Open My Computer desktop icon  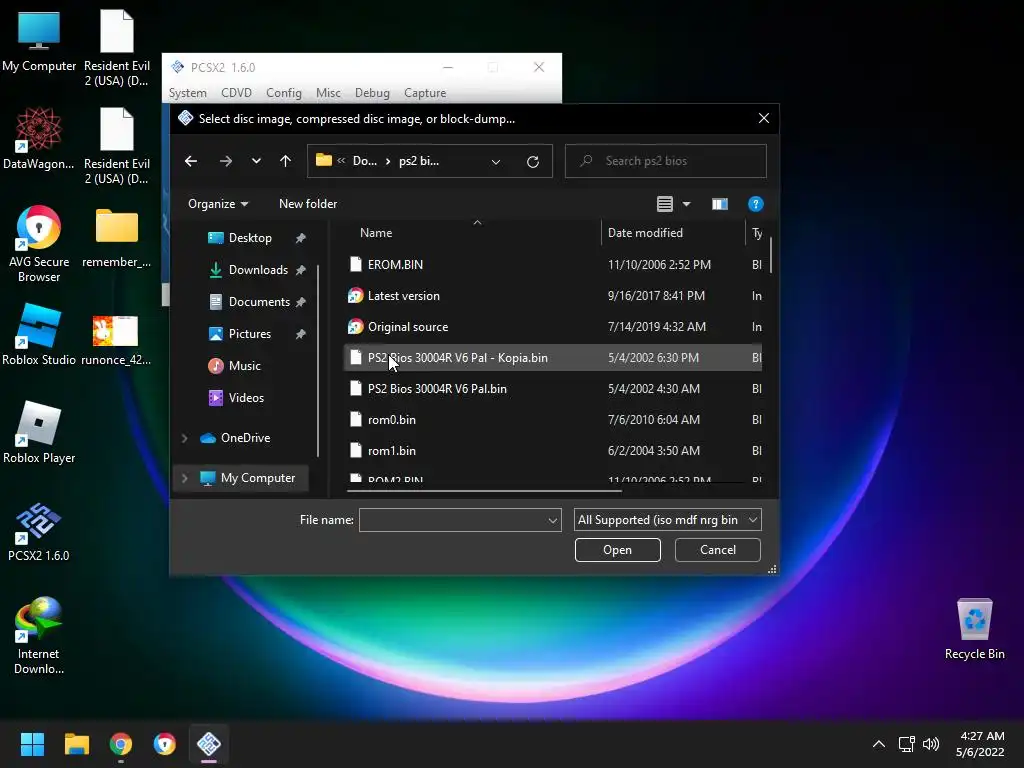[x=39, y=41]
